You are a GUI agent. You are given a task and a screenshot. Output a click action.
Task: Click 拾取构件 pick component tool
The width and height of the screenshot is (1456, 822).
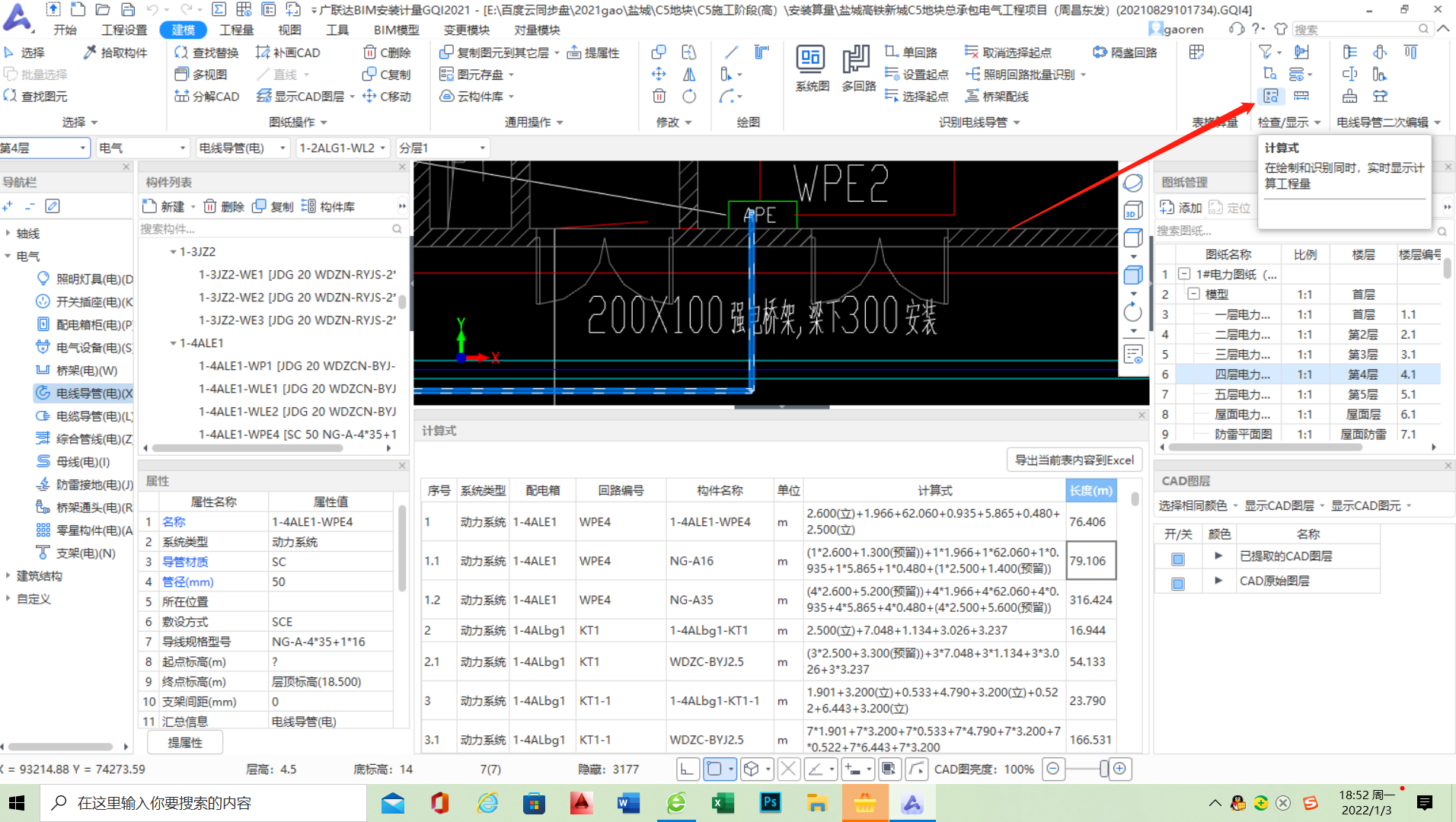click(x=116, y=53)
